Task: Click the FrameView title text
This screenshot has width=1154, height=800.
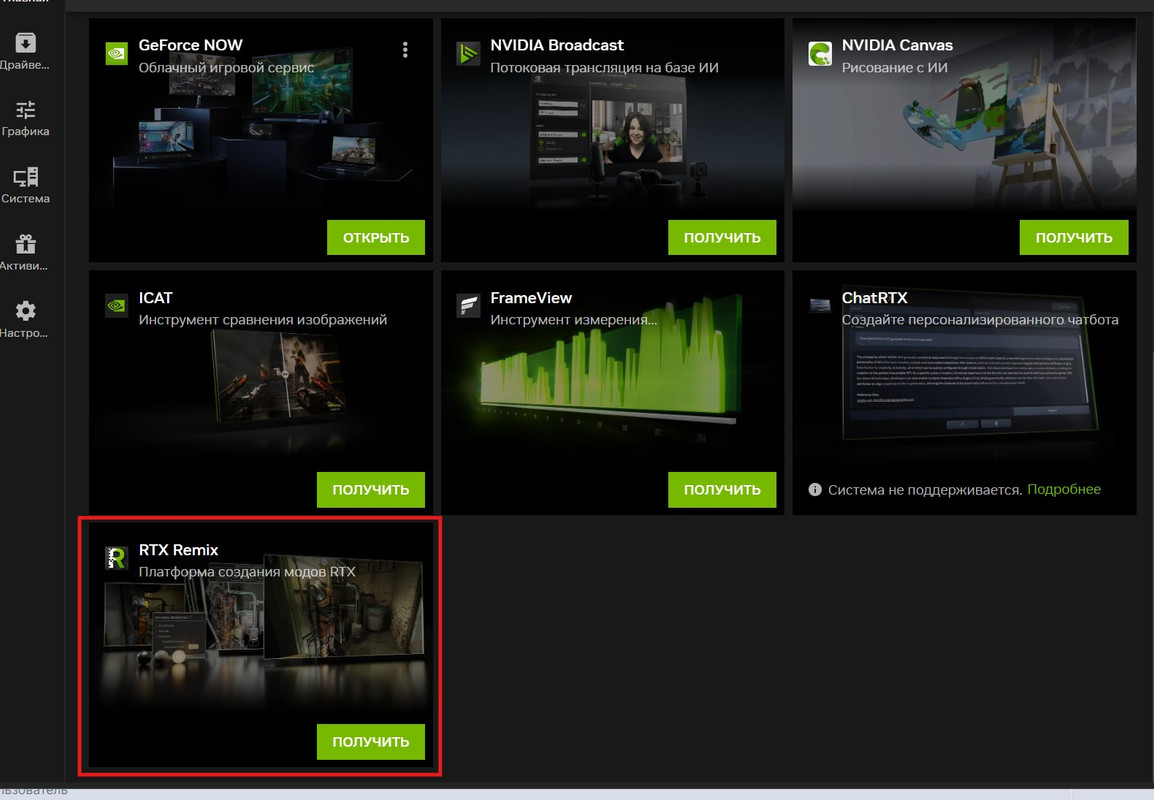Action: click(x=531, y=297)
